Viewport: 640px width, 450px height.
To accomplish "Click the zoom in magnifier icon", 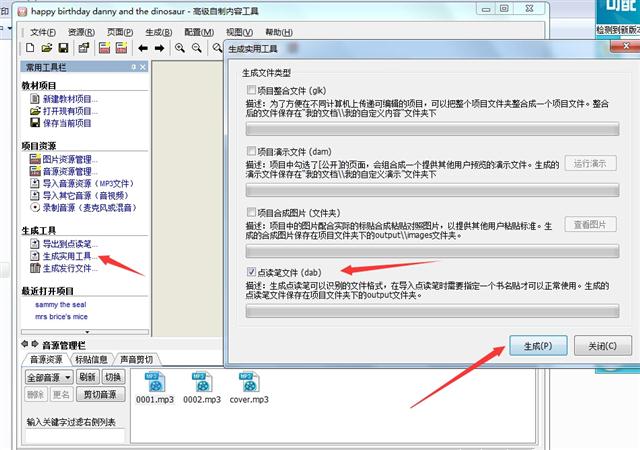I will coord(181,48).
